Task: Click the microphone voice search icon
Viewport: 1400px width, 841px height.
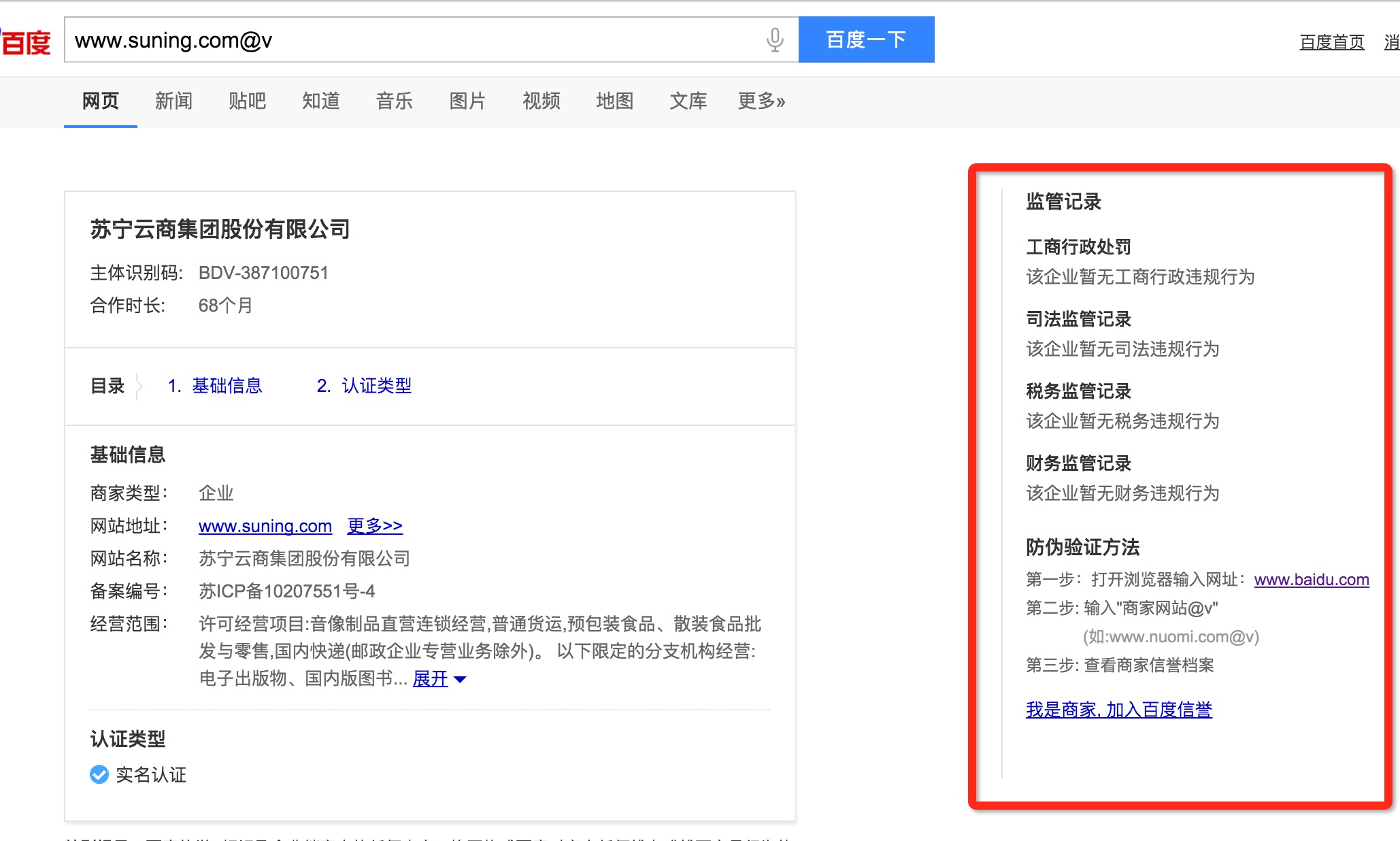Action: [775, 40]
